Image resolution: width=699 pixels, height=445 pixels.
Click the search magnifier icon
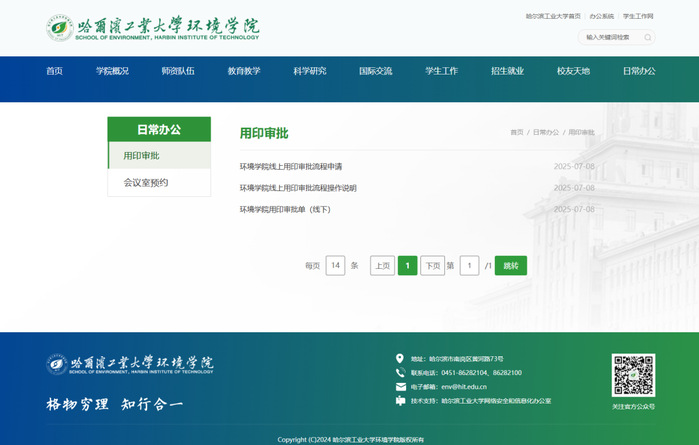coord(647,37)
